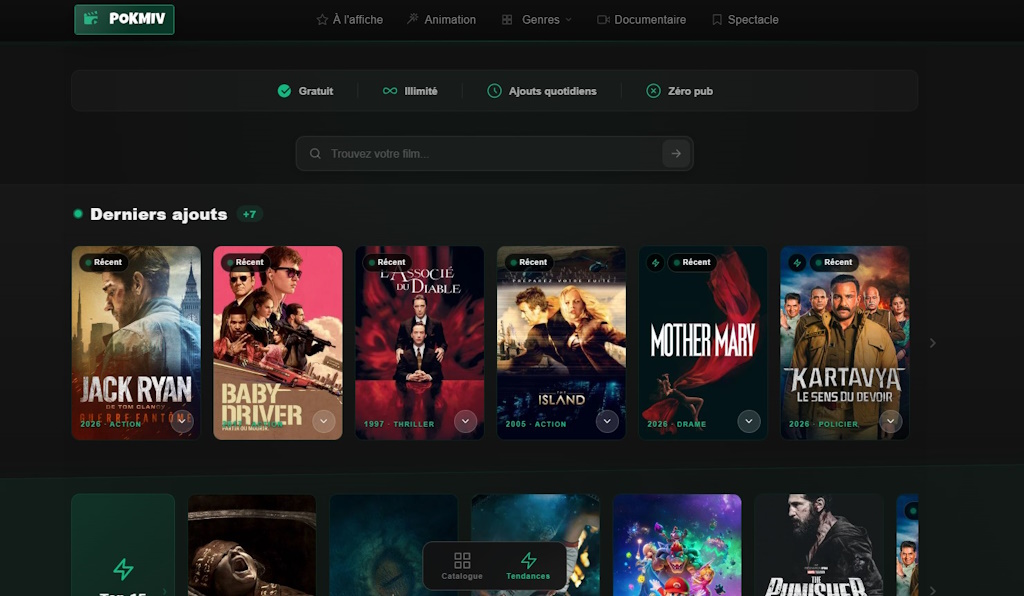Screen dimensions: 1024x596
Task: Click the 2026 · Drame caption
Action: point(677,424)
